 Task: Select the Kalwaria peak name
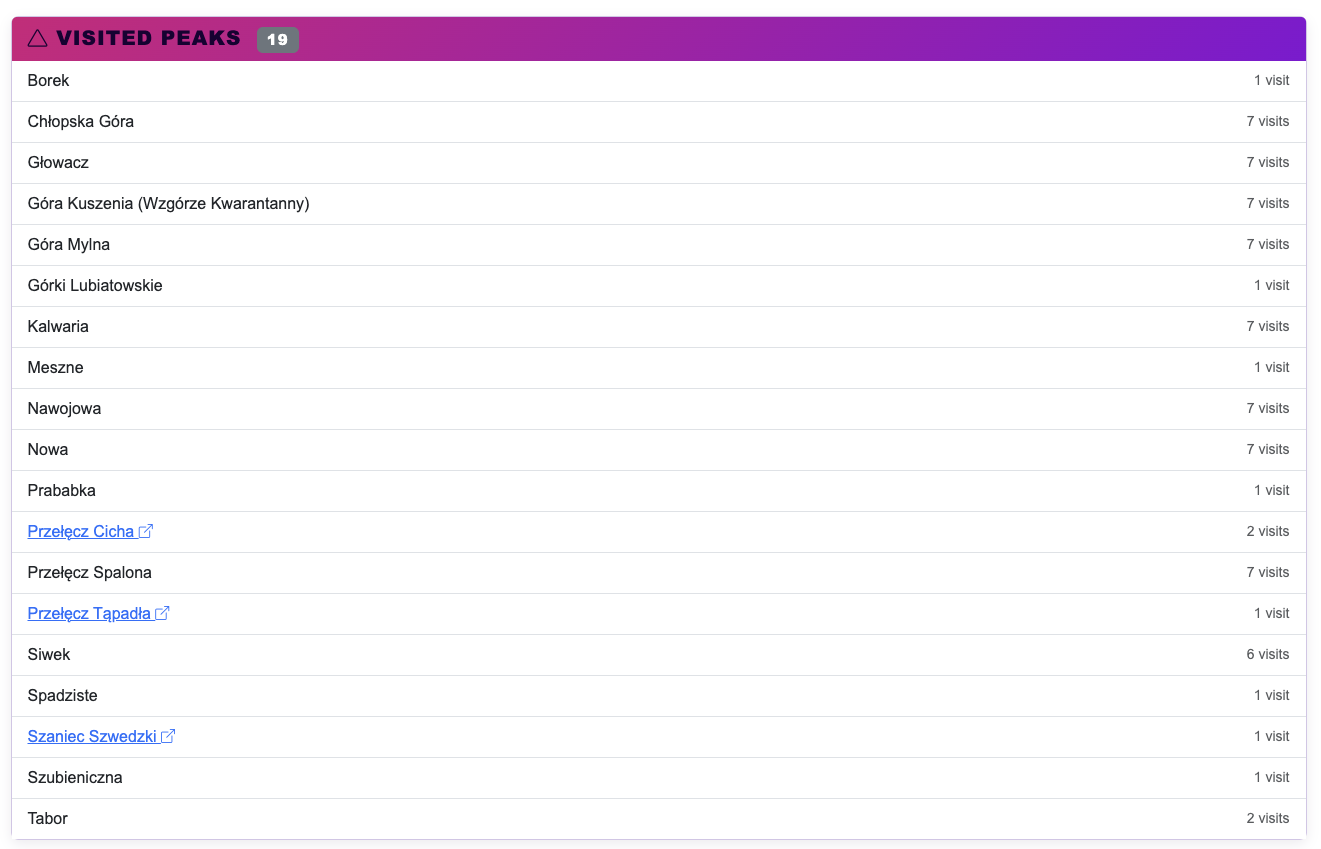coord(58,326)
